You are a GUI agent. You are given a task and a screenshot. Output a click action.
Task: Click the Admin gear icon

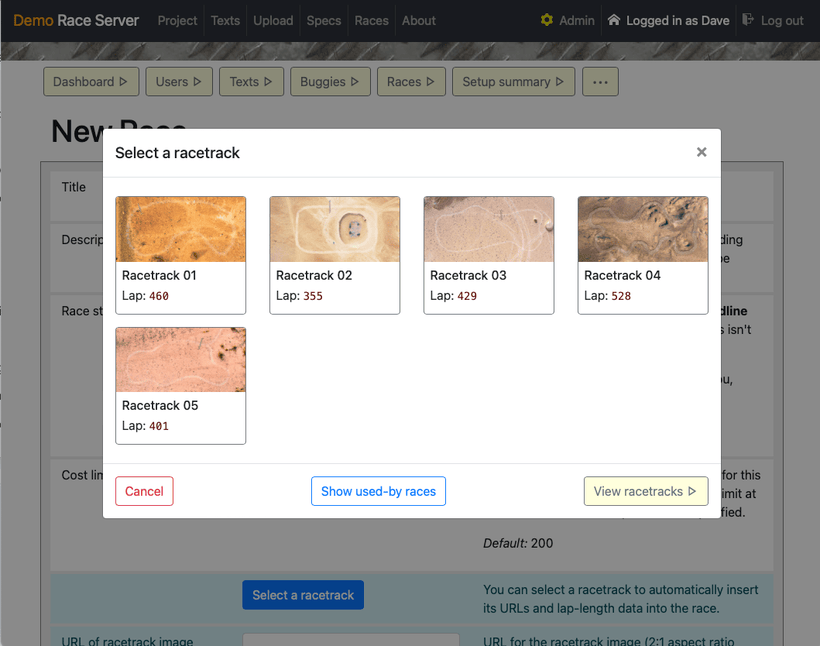[546, 20]
